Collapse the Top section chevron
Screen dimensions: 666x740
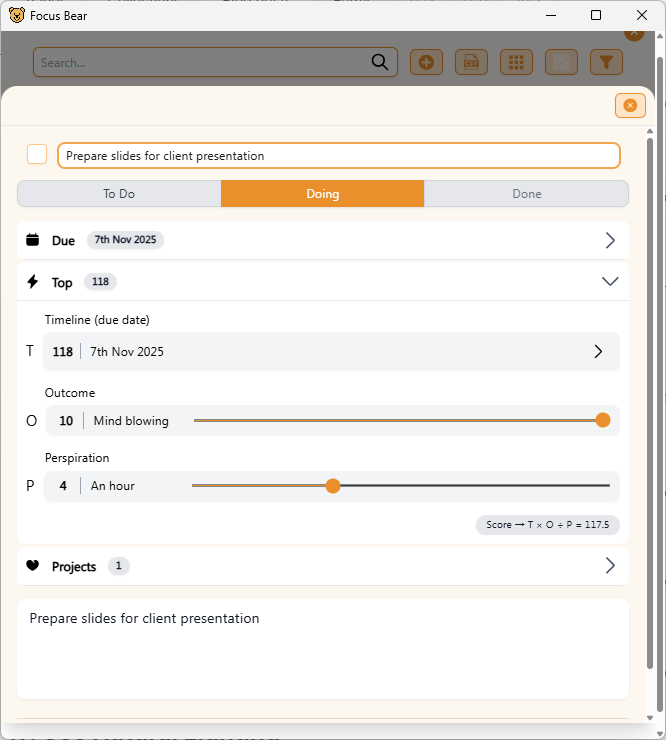[610, 282]
